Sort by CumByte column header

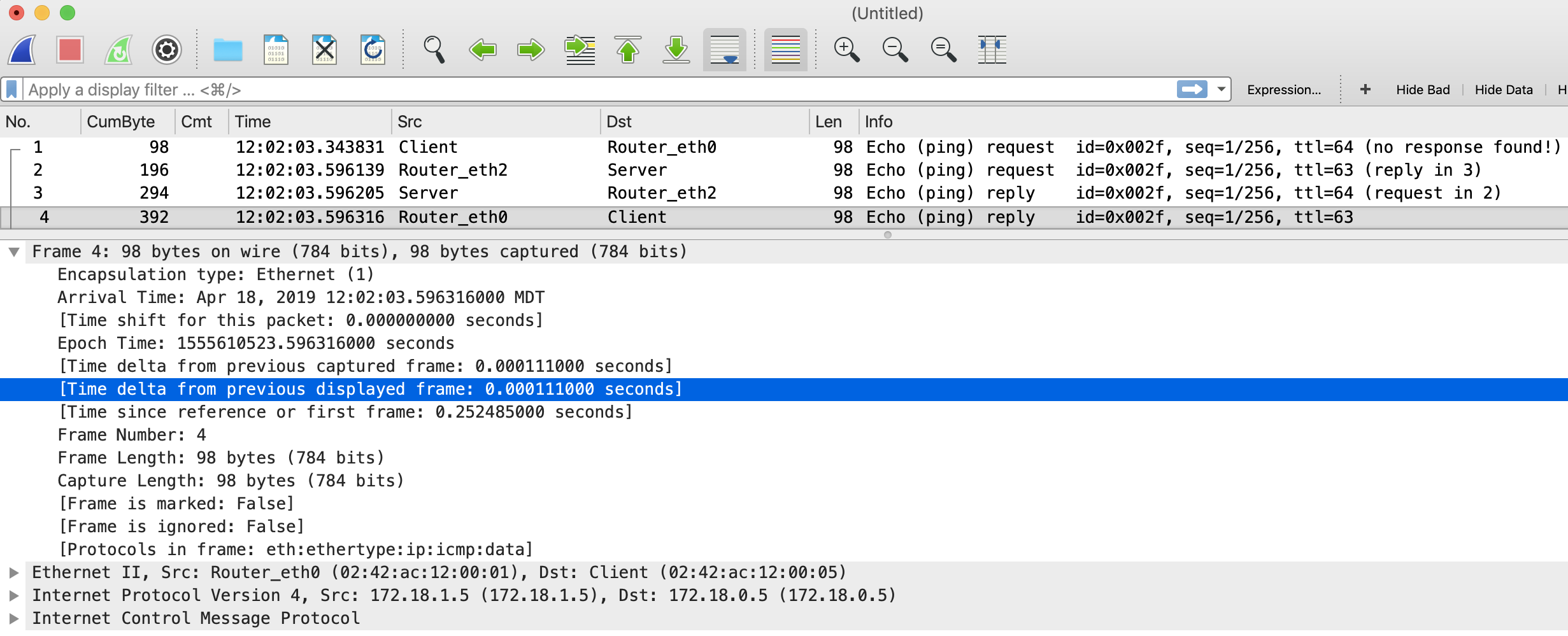coord(128,122)
